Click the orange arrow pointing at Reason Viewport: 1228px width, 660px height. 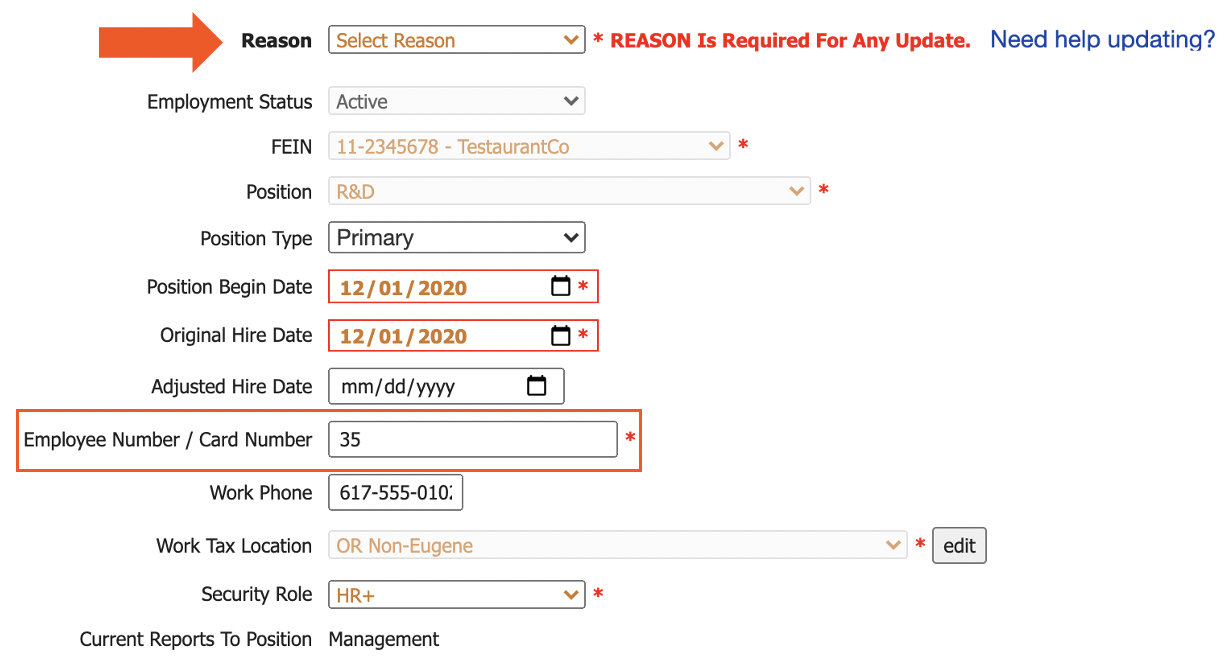tap(158, 40)
